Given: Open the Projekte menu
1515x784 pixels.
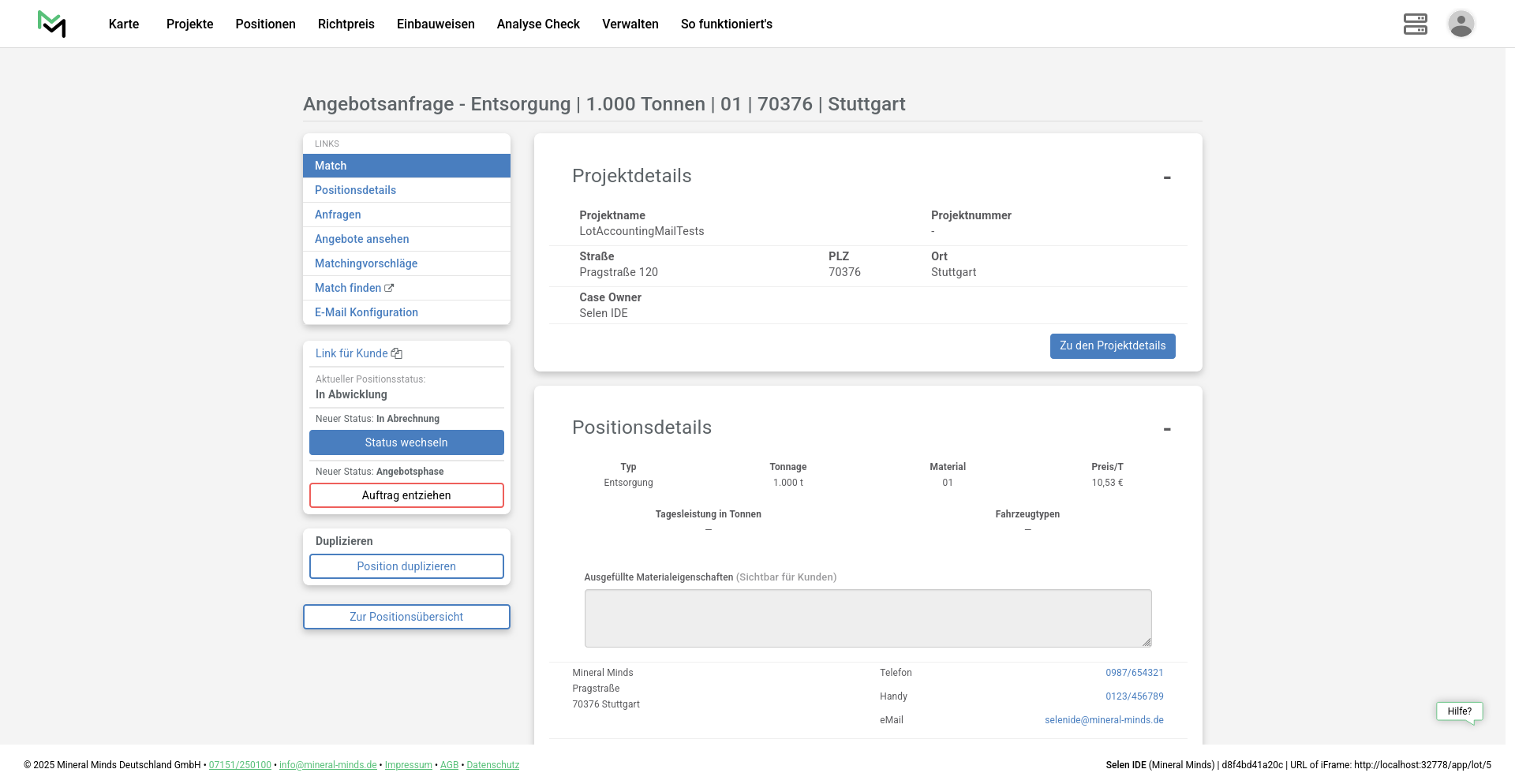Looking at the screenshot, I should point(189,24).
